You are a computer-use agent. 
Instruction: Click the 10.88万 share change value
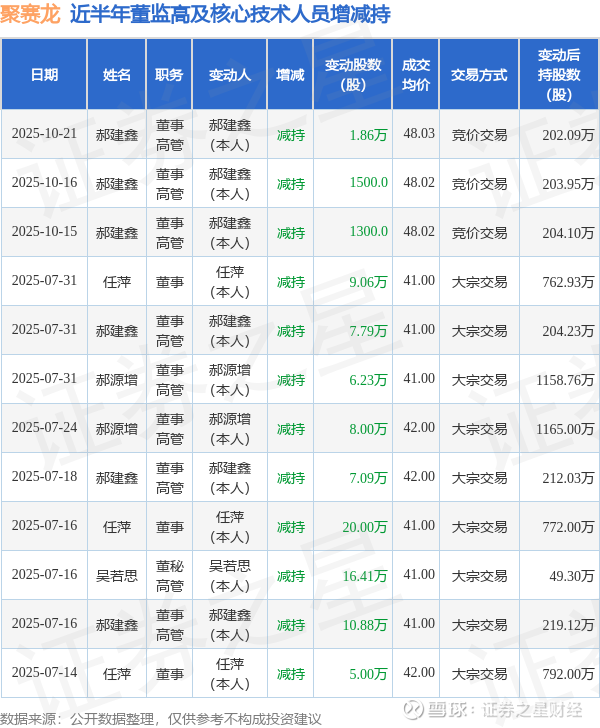[365, 625]
